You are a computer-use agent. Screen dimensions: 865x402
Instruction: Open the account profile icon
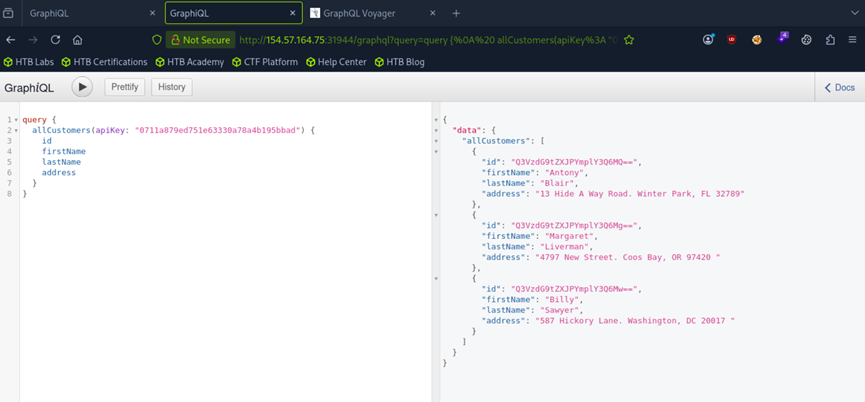point(708,40)
